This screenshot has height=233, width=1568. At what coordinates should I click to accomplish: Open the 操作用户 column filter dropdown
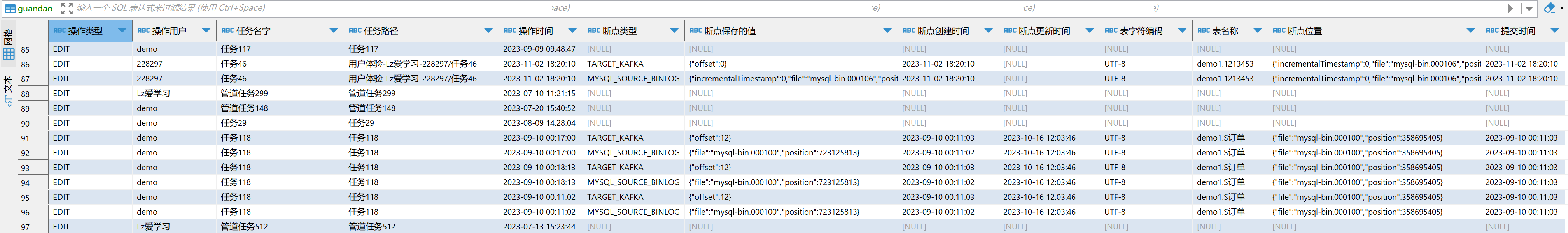[x=206, y=30]
